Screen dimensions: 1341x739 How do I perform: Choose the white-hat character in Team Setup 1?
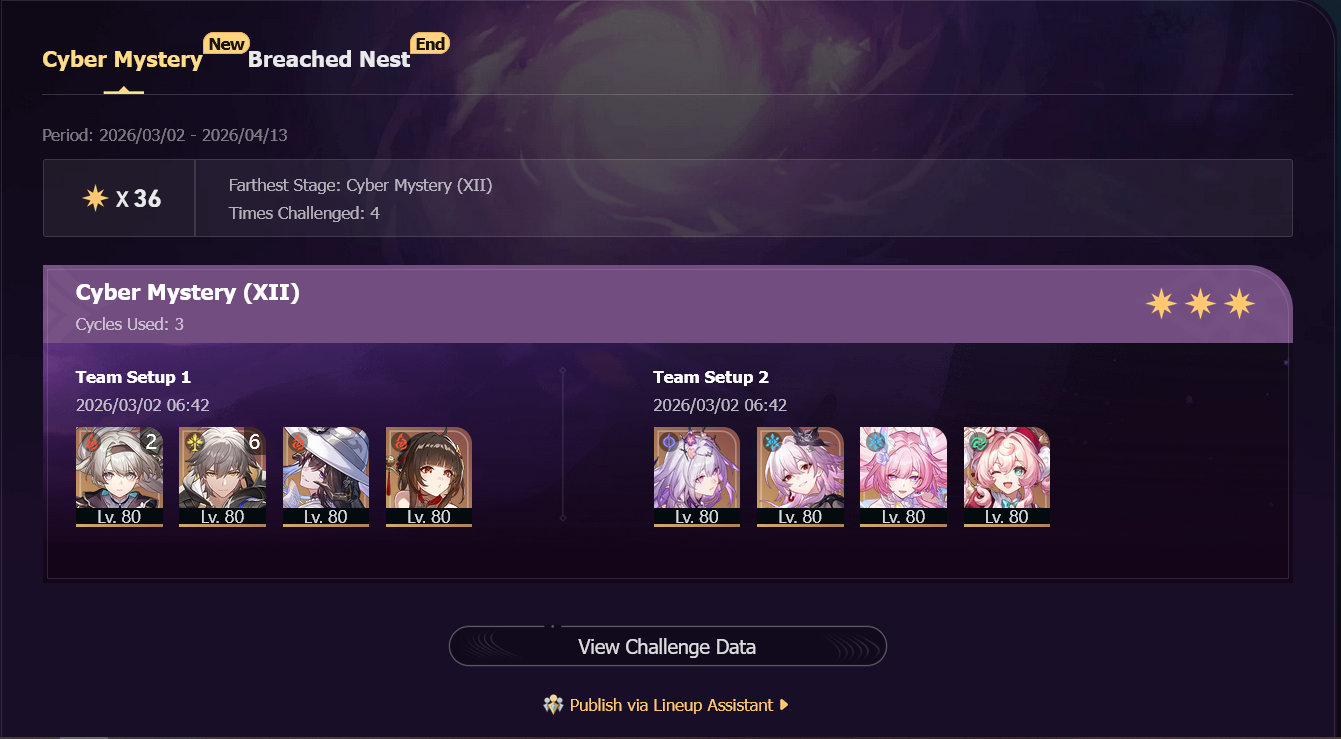pyautogui.click(x=326, y=477)
